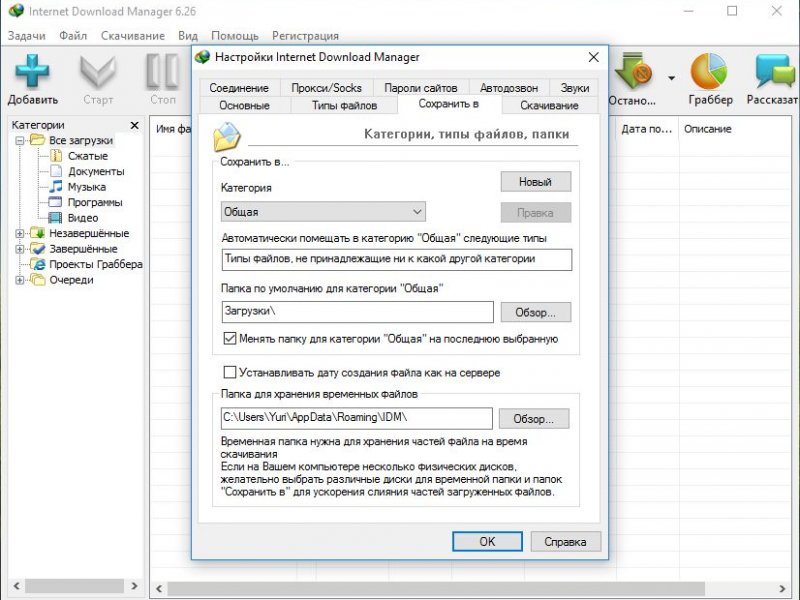Select the Программы category icon
Viewport: 800px width, 600px height.
(55, 202)
